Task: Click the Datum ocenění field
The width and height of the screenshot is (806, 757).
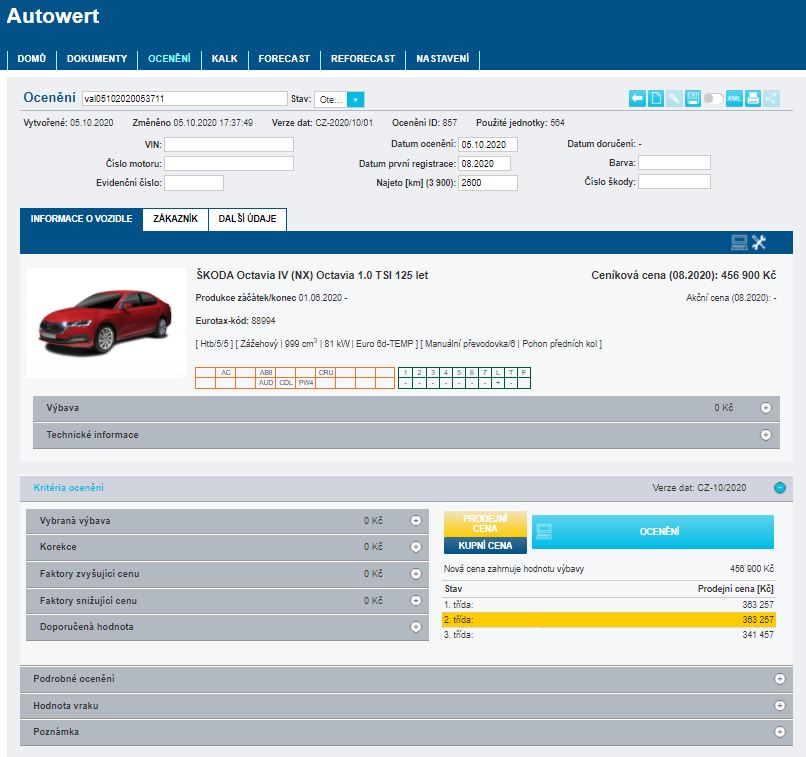Action: point(488,144)
